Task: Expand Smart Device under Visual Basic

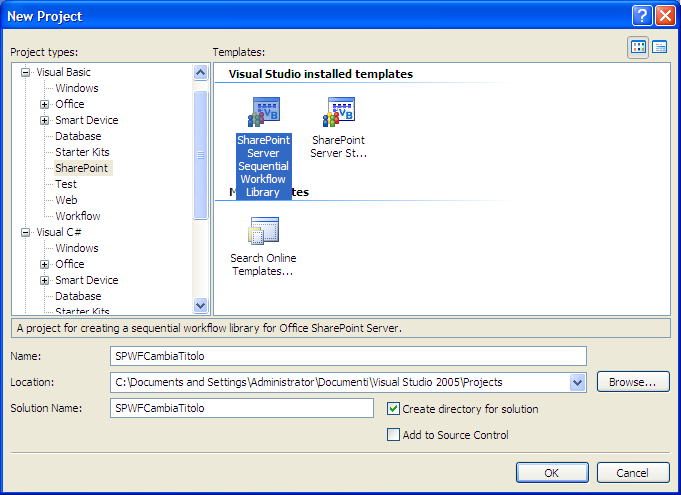Action: coord(44,120)
